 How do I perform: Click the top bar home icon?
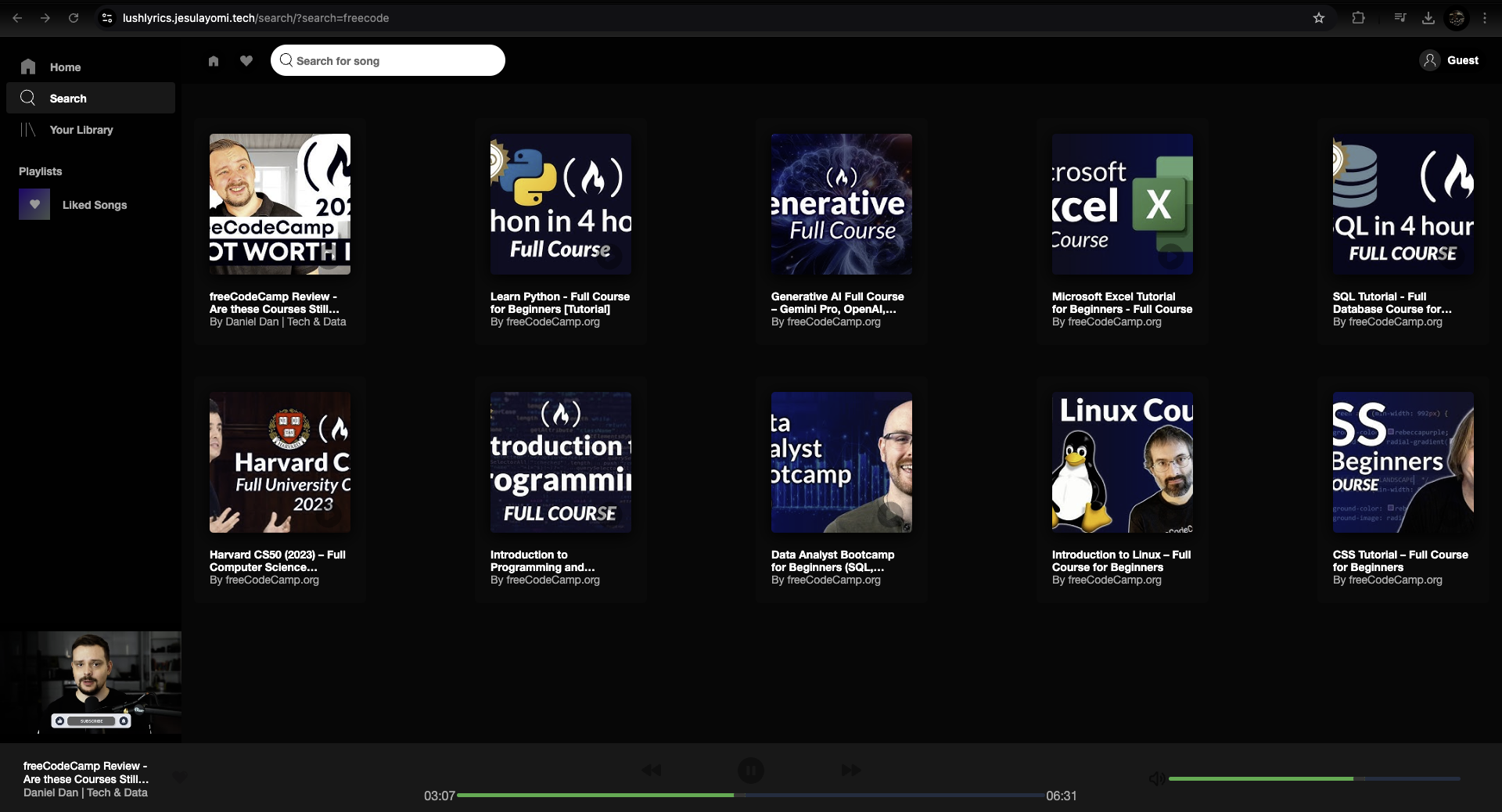(x=214, y=60)
